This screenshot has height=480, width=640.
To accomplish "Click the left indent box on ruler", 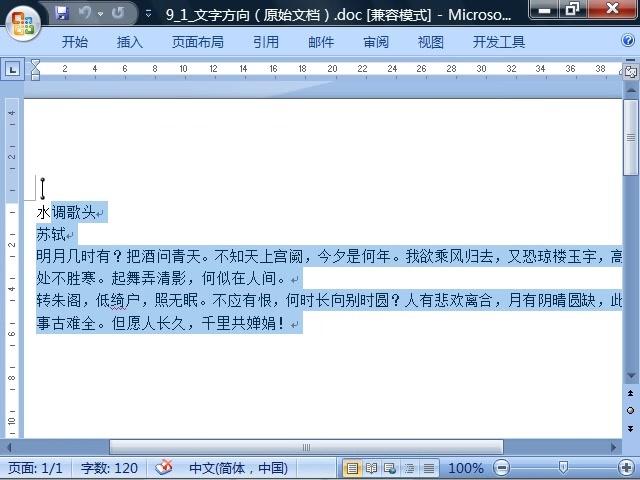I will pyautogui.click(x=36, y=77).
